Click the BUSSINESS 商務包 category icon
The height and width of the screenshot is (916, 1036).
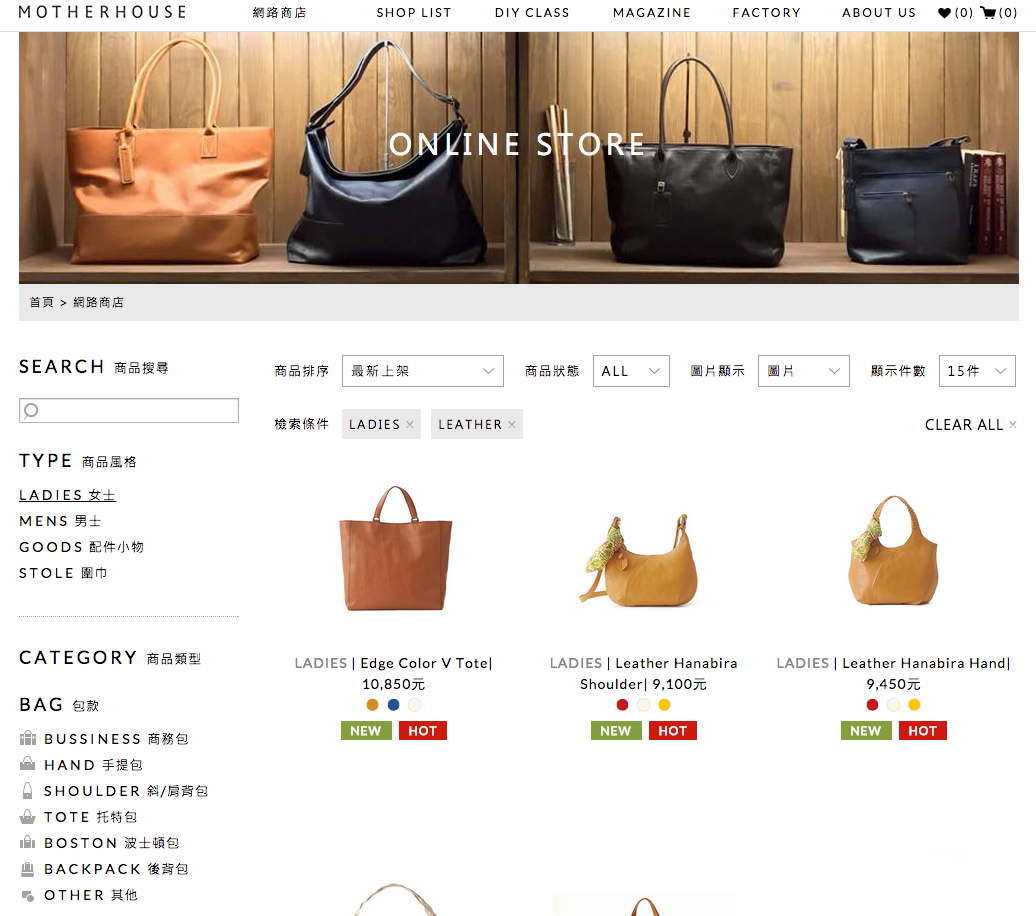click(28, 738)
